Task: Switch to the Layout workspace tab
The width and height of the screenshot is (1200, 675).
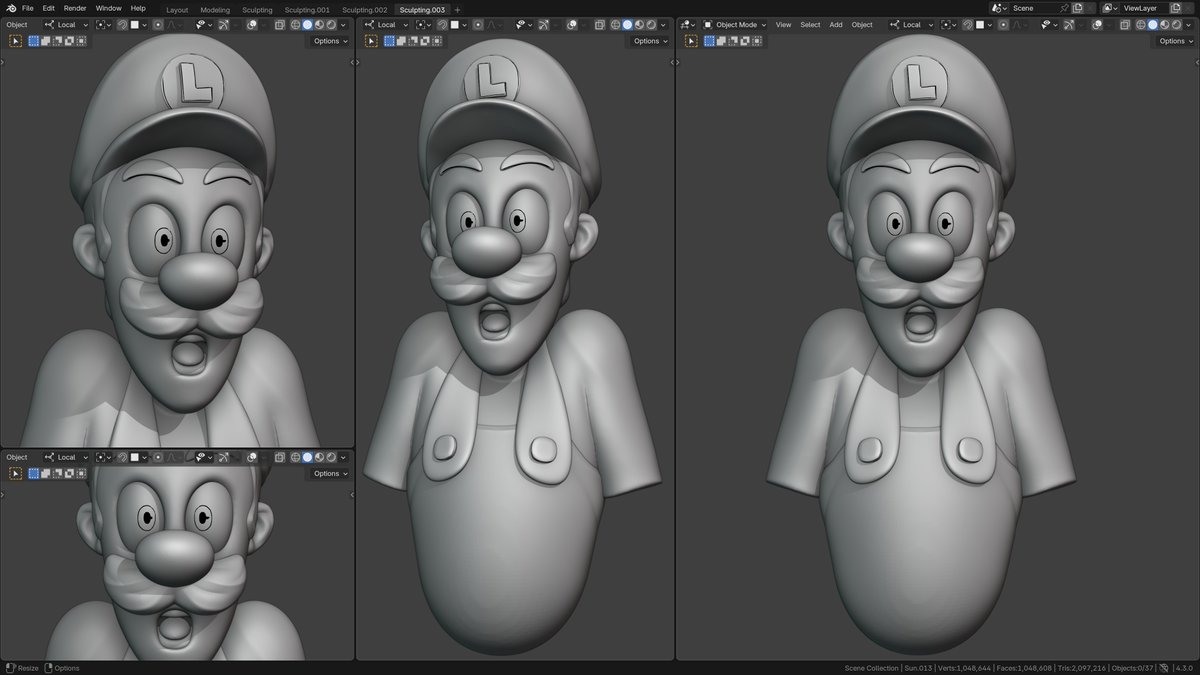Action: coord(177,9)
